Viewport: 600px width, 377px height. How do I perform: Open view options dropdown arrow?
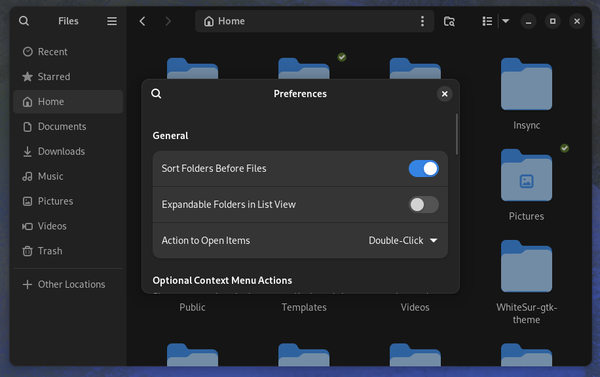click(505, 21)
